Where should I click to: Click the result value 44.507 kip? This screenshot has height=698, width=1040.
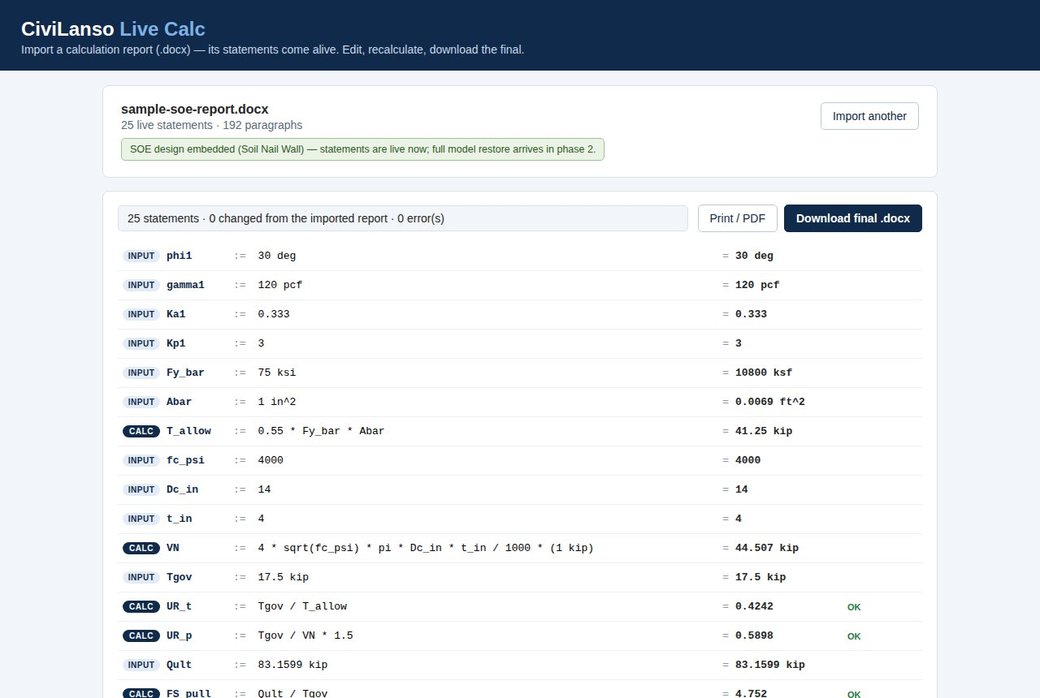[767, 547]
